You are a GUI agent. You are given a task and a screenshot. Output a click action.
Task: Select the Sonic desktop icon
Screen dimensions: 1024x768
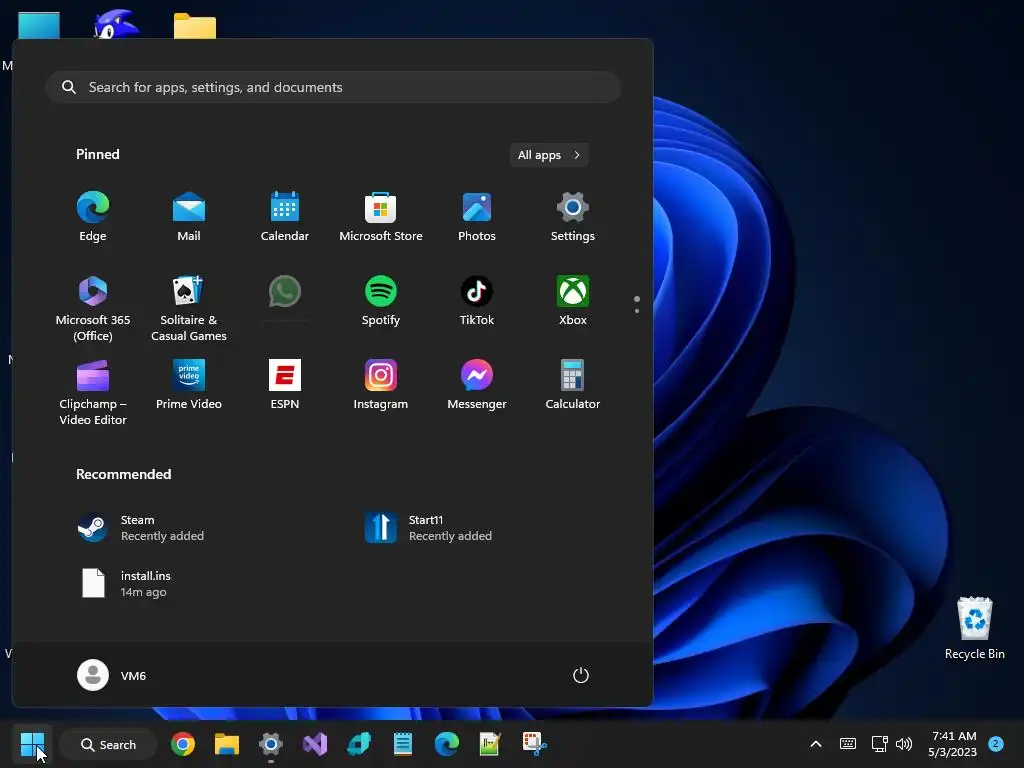pyautogui.click(x=116, y=25)
